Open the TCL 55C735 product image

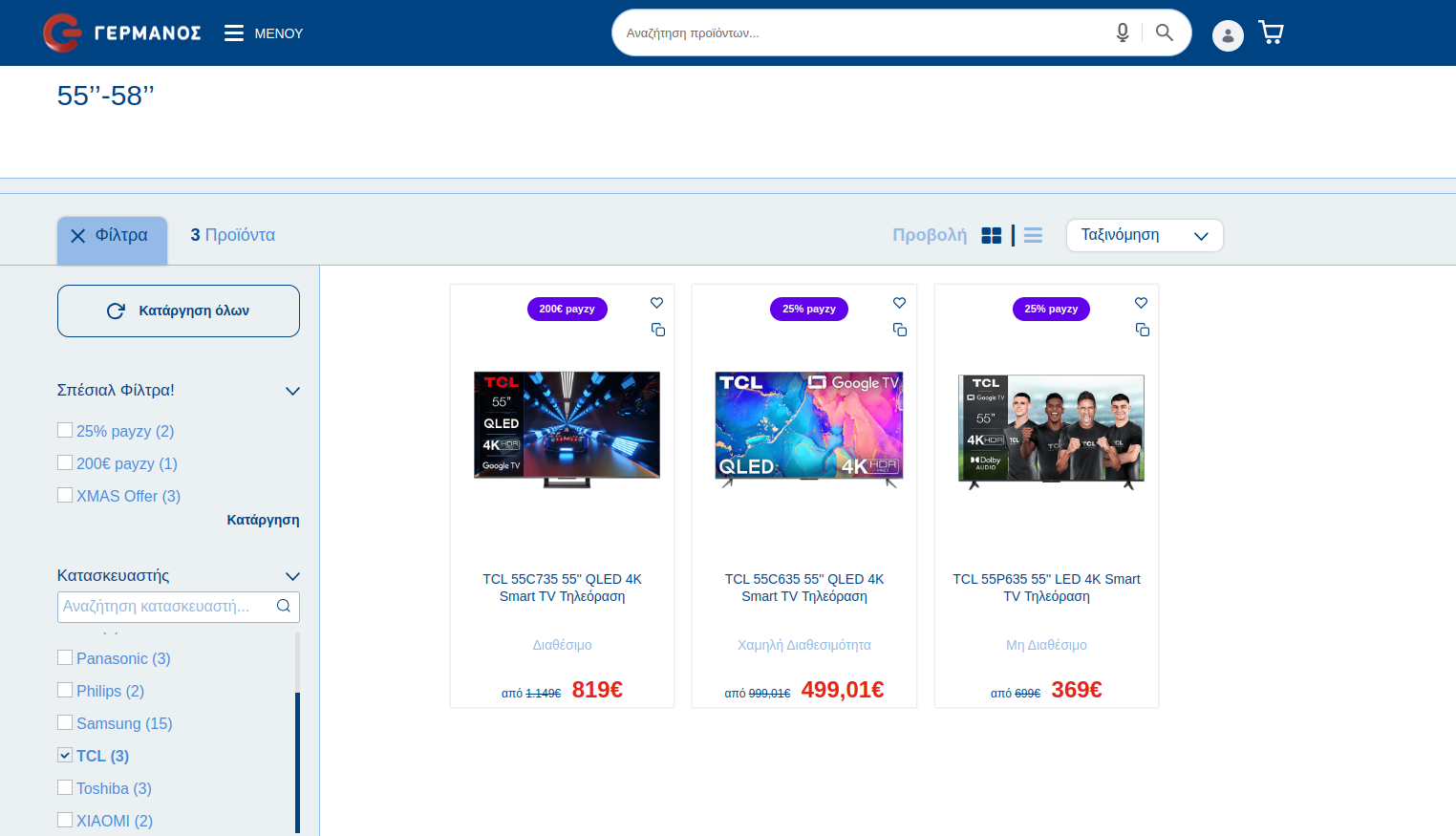(567, 428)
